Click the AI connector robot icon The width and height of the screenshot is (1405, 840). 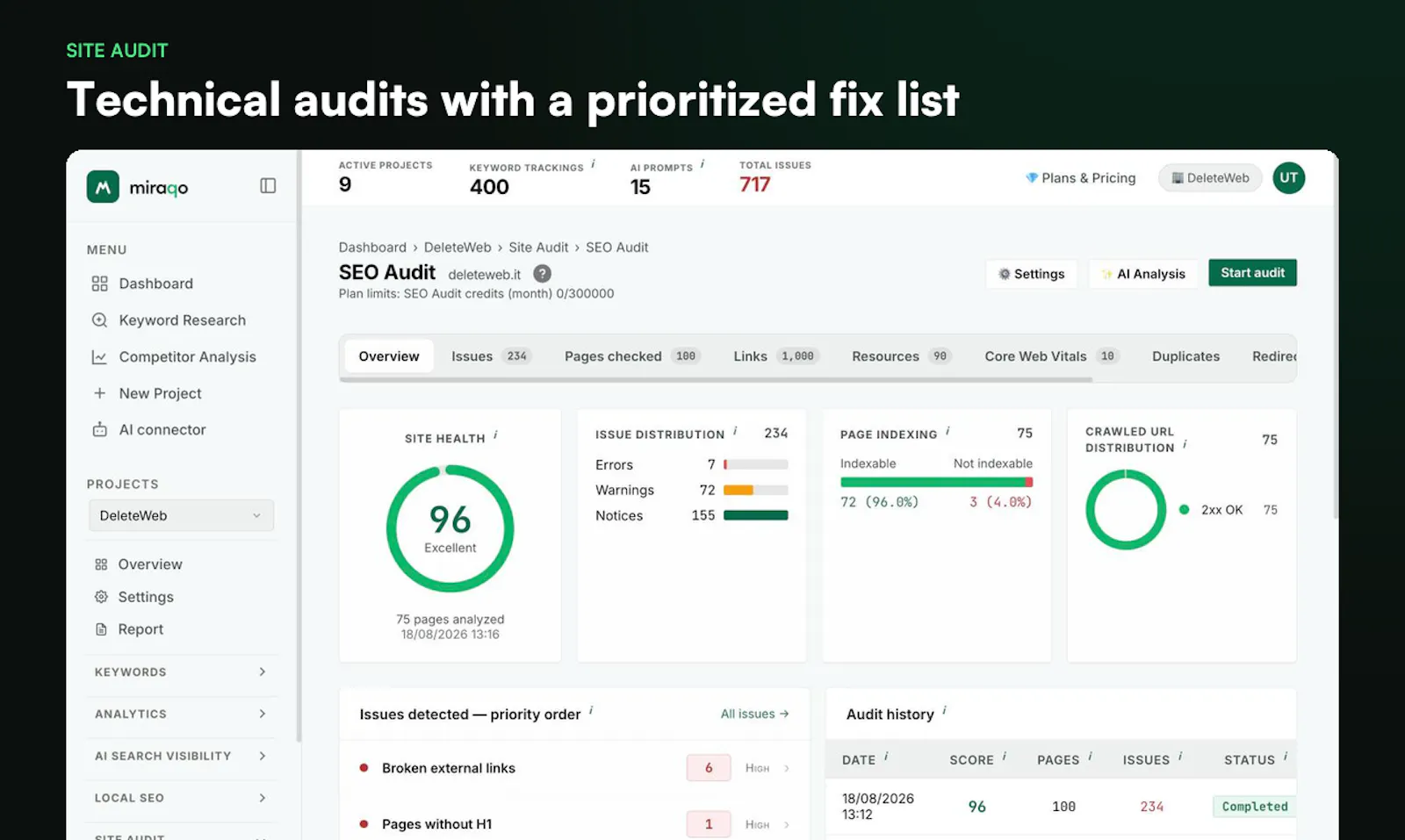click(100, 430)
